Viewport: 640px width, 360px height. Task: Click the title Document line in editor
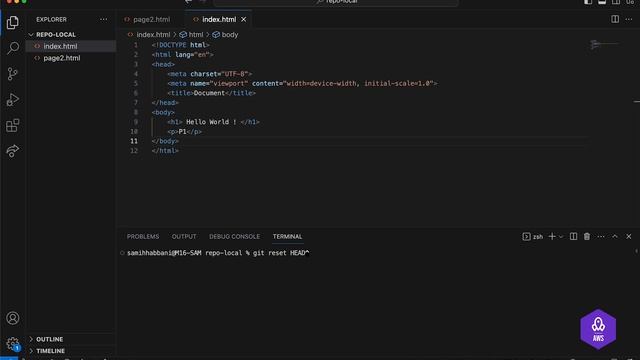(x=211, y=93)
